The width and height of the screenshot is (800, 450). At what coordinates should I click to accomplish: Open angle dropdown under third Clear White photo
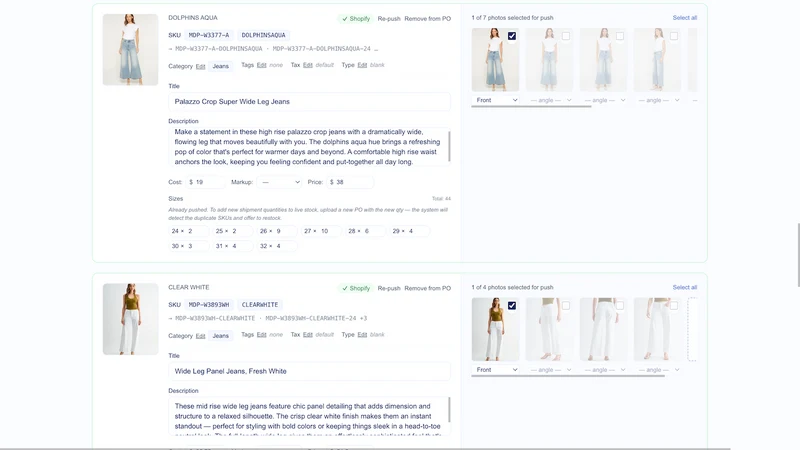click(604, 369)
